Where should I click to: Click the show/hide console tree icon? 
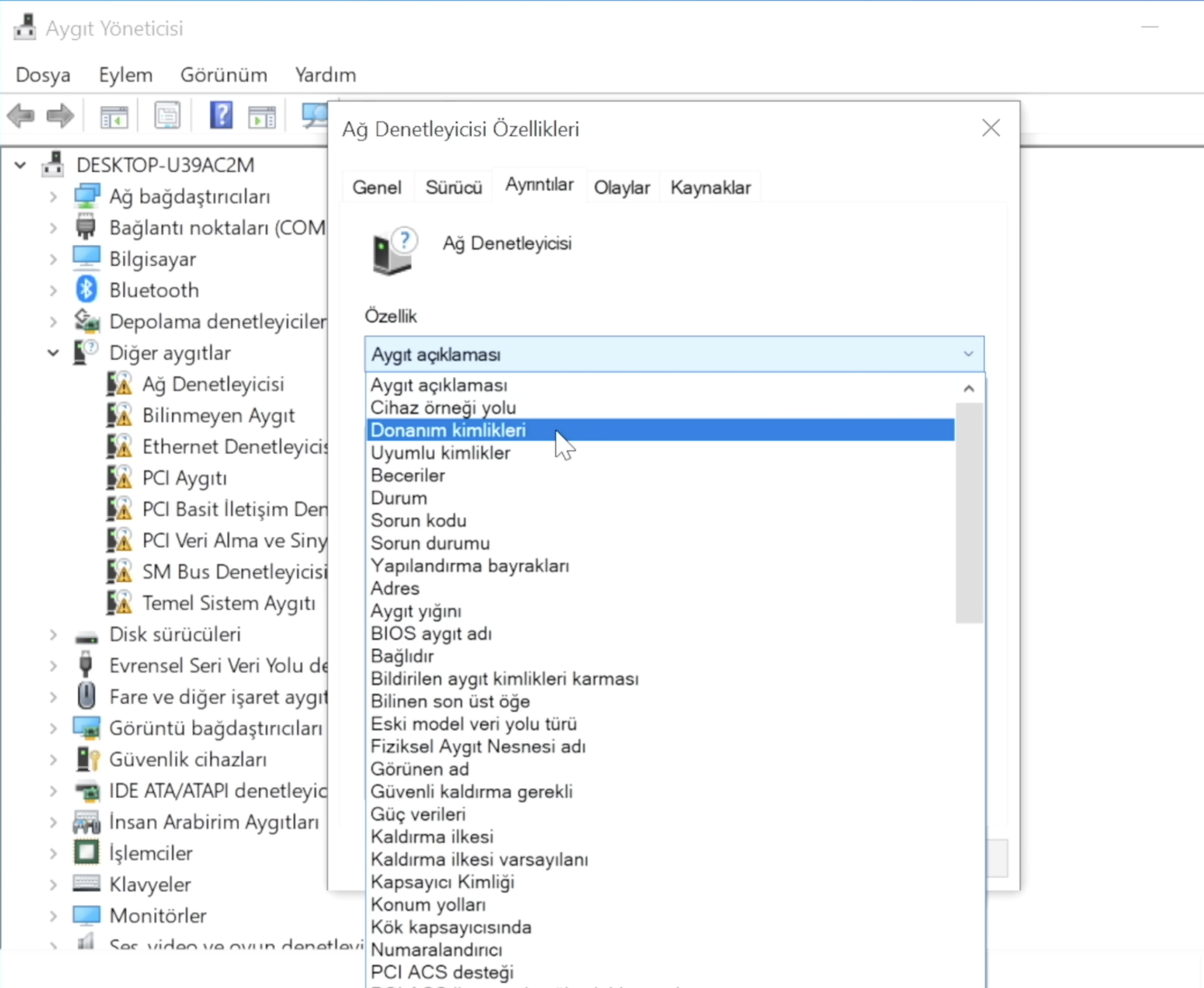[x=114, y=115]
